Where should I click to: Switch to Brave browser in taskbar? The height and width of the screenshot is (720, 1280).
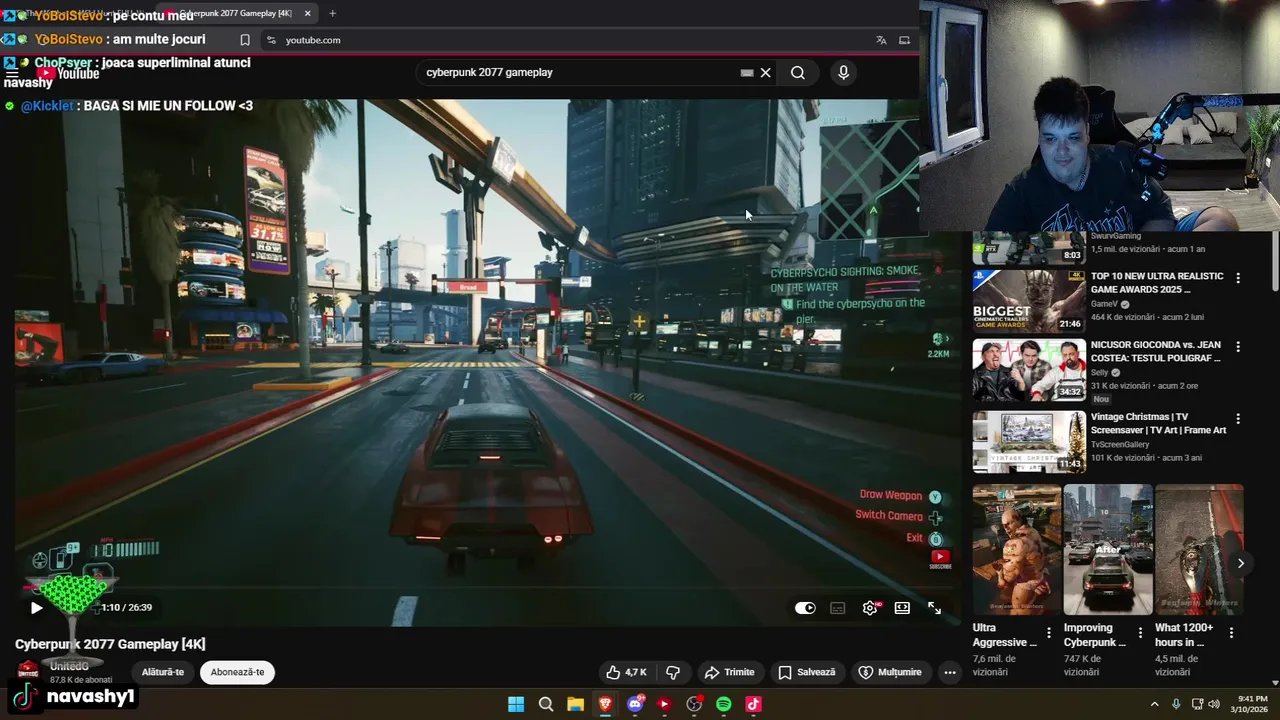(x=605, y=704)
